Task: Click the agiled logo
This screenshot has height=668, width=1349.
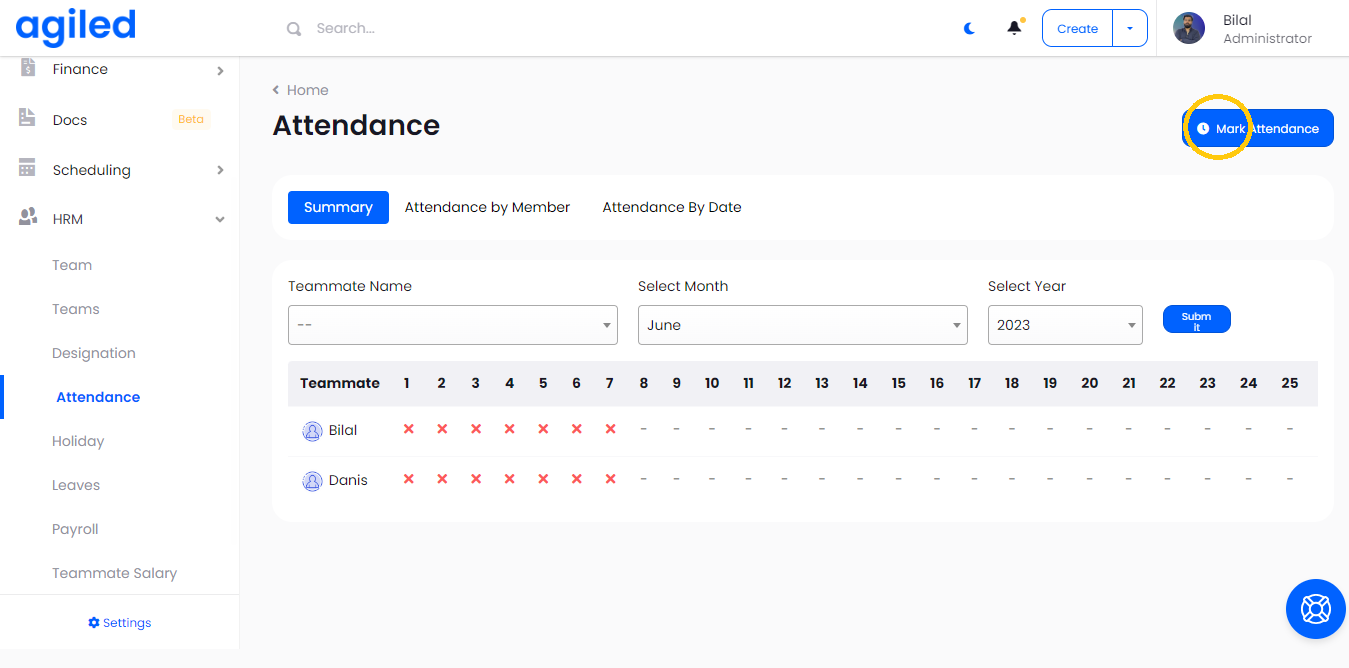Action: click(x=76, y=27)
